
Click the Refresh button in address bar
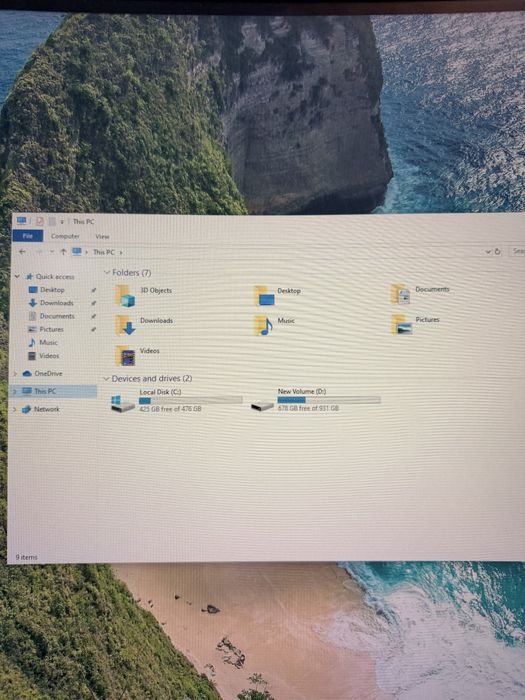point(498,252)
